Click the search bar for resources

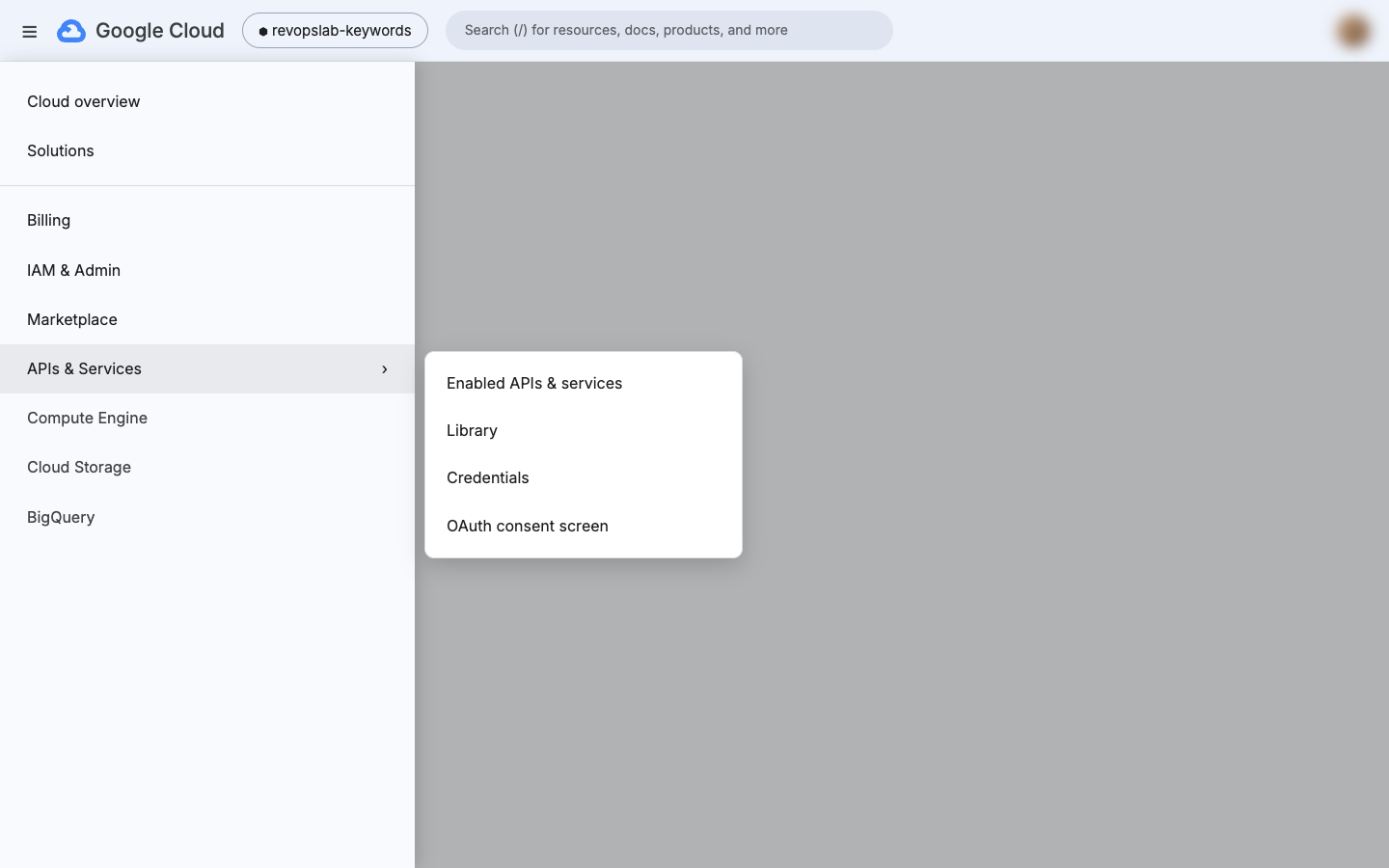669,31
